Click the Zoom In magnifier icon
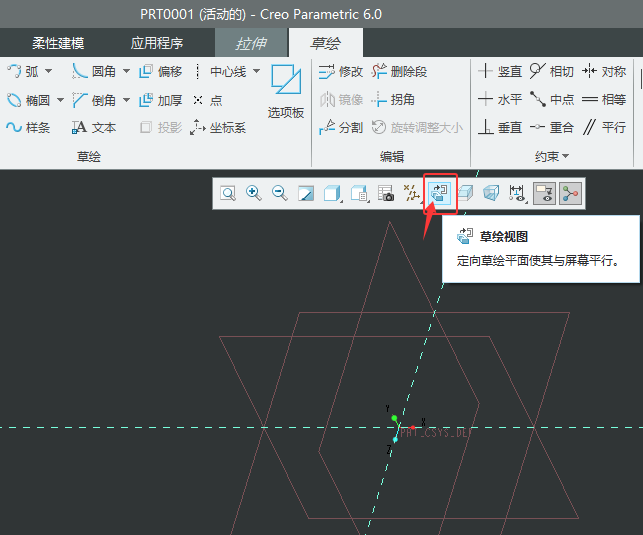Image resolution: width=643 pixels, height=535 pixels. 254,194
